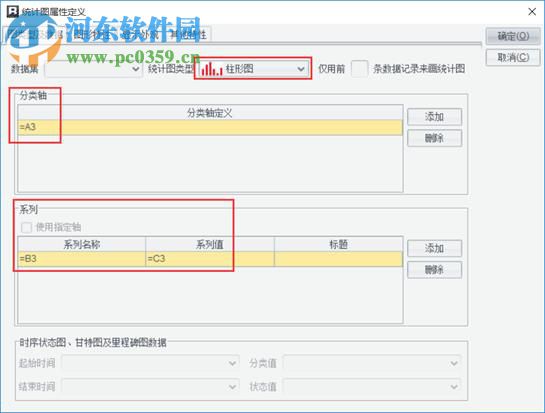
Task: Click 取消(C) to cancel dialog
Action: click(513, 57)
